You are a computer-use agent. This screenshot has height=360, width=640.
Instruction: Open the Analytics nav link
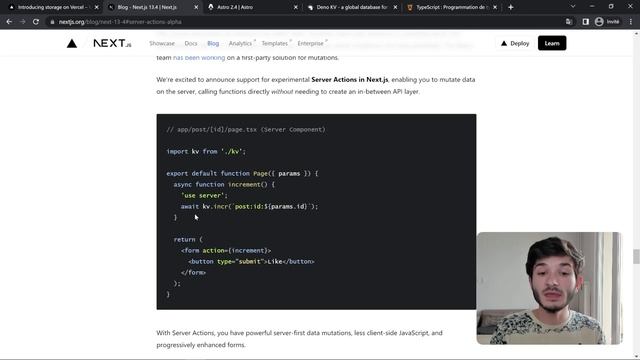coord(241,43)
